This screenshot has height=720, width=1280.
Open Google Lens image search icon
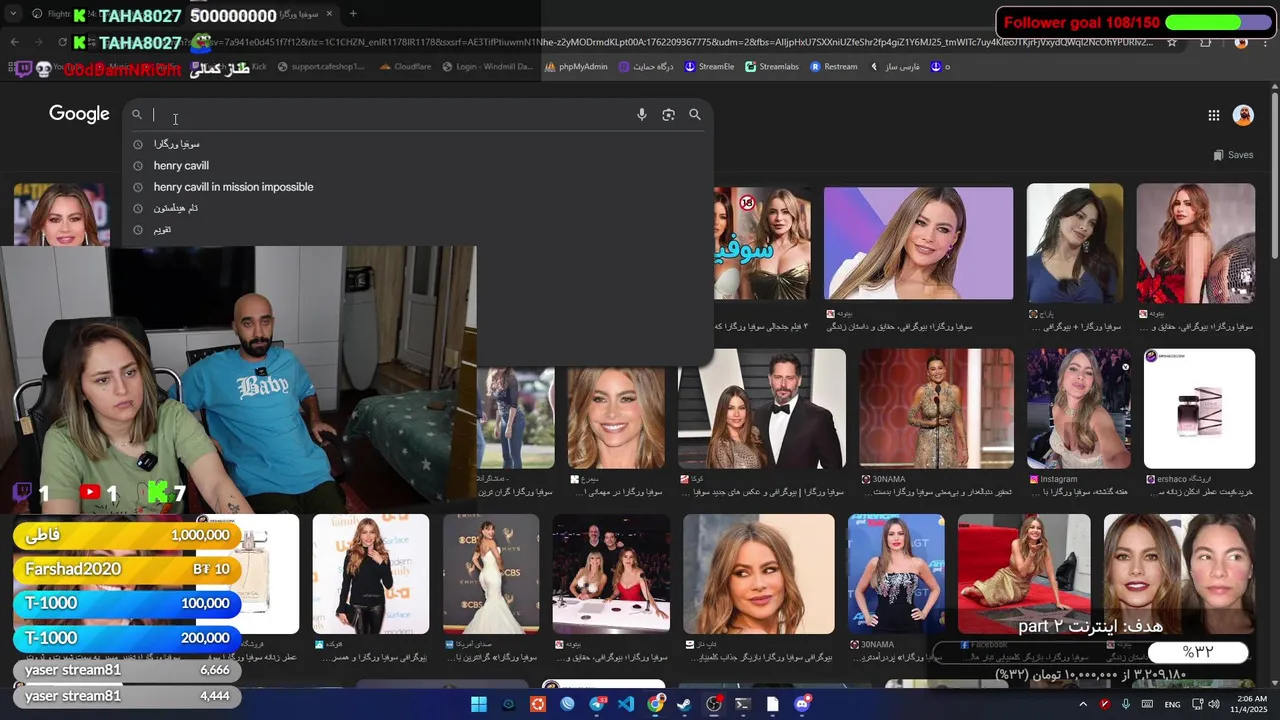[x=668, y=115]
